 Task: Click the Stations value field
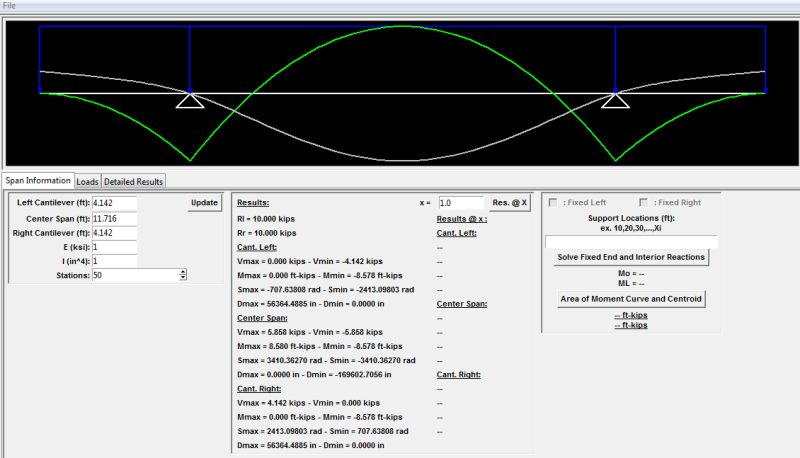point(135,275)
